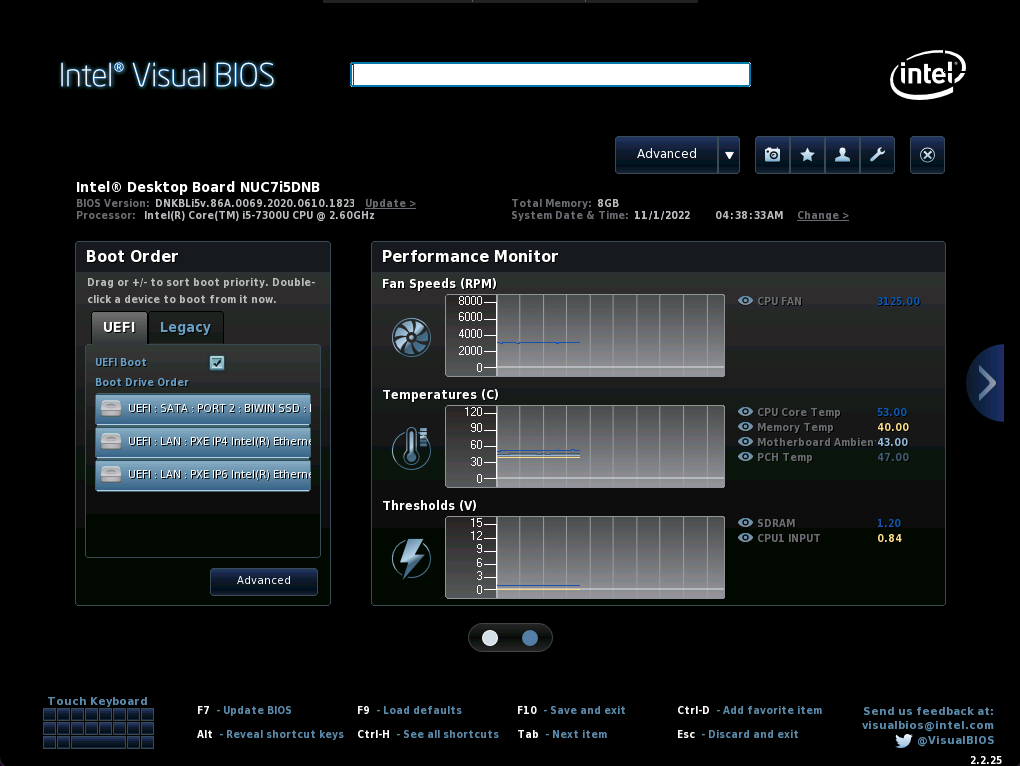The height and width of the screenshot is (766, 1020).
Task: Click the Intel Visual BIOS title
Action: pos(167,75)
